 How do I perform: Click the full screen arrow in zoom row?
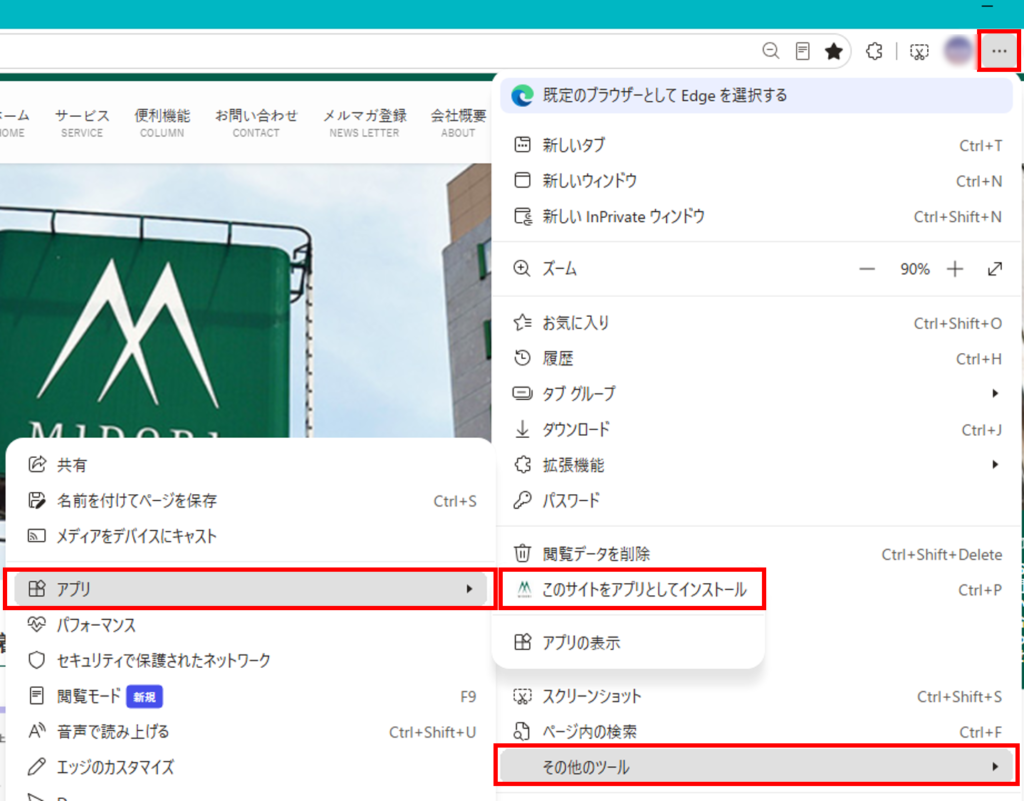(995, 269)
